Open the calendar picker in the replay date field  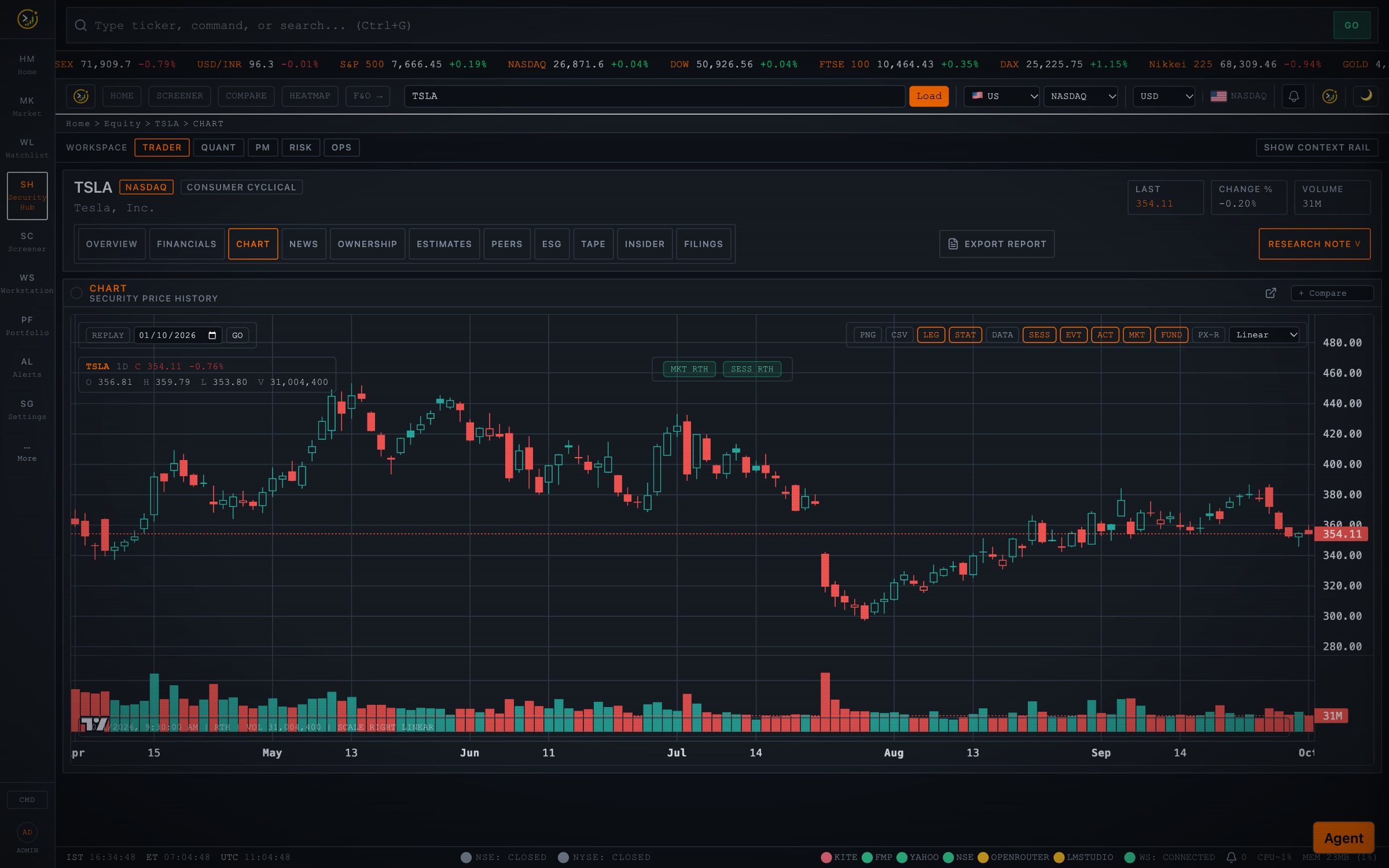click(212, 336)
